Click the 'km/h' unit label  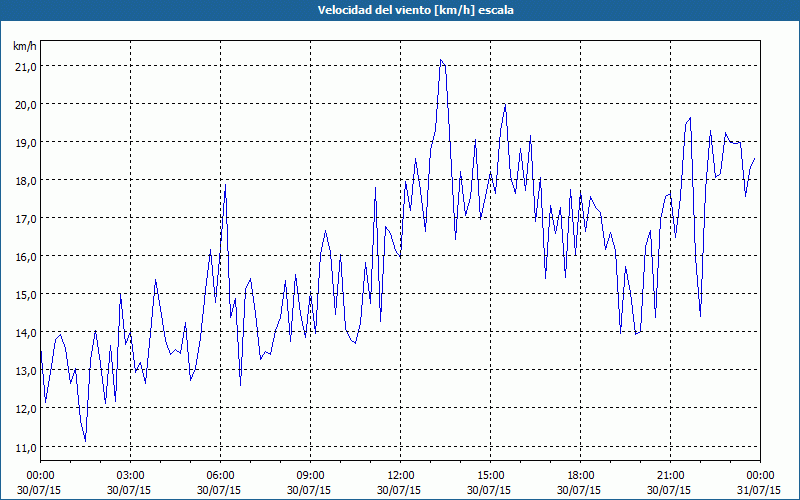[x=24, y=47]
